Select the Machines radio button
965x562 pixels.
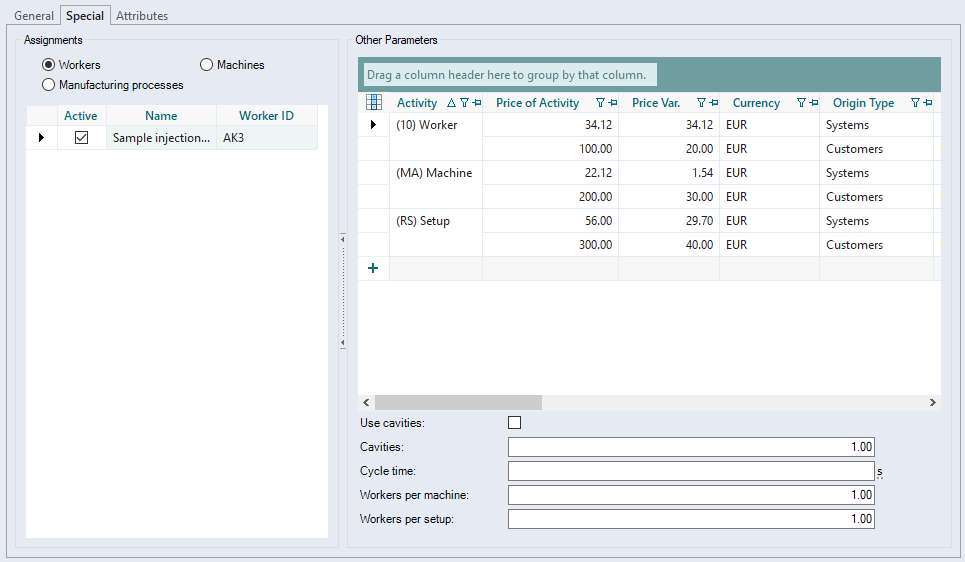click(207, 65)
